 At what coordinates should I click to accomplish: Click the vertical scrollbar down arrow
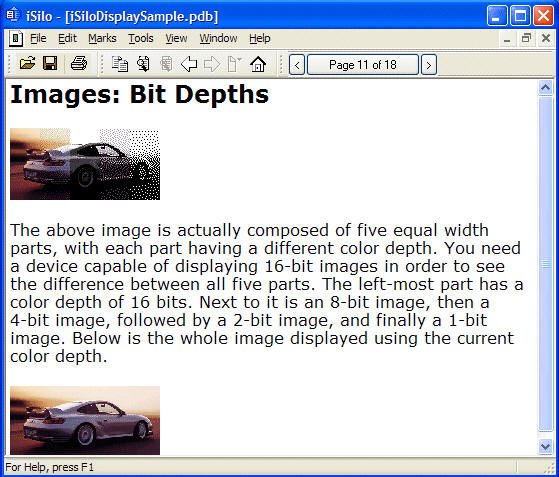click(x=545, y=446)
